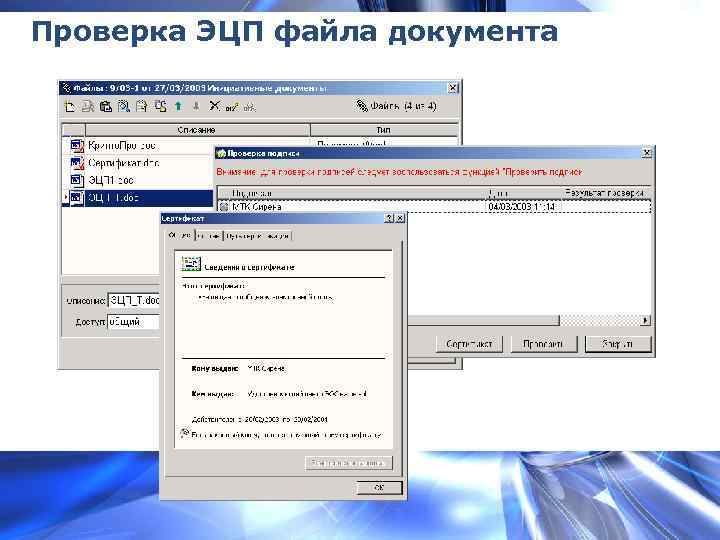The image size is (720, 540).
Task: Close the Проверка подписи window
Action: (x=647, y=153)
